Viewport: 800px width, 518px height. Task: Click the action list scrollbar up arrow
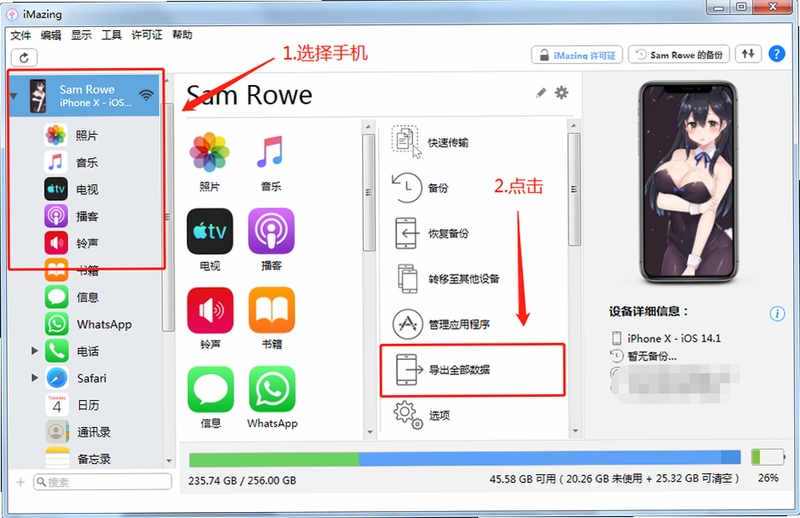pyautogui.click(x=574, y=125)
